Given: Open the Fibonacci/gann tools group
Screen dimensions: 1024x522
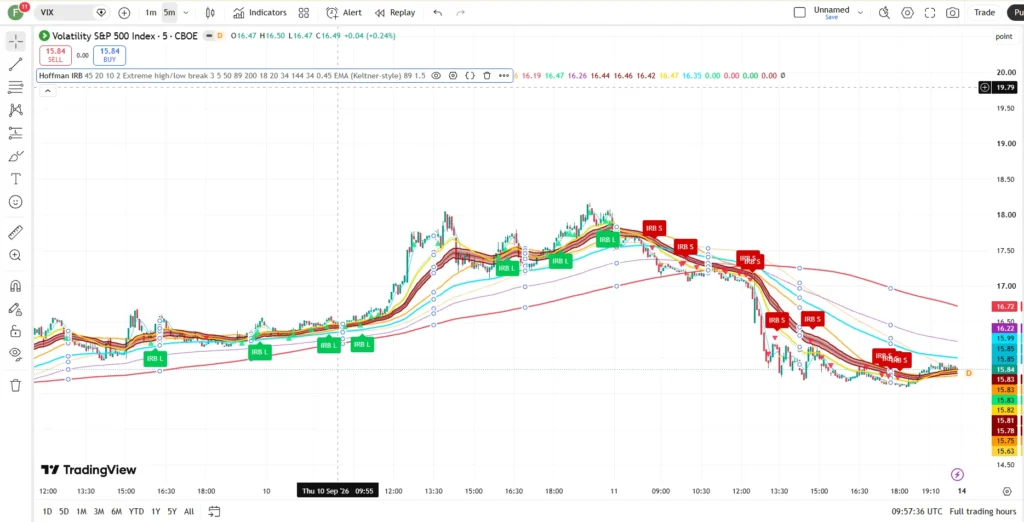Looking at the screenshot, I should coord(16,88).
